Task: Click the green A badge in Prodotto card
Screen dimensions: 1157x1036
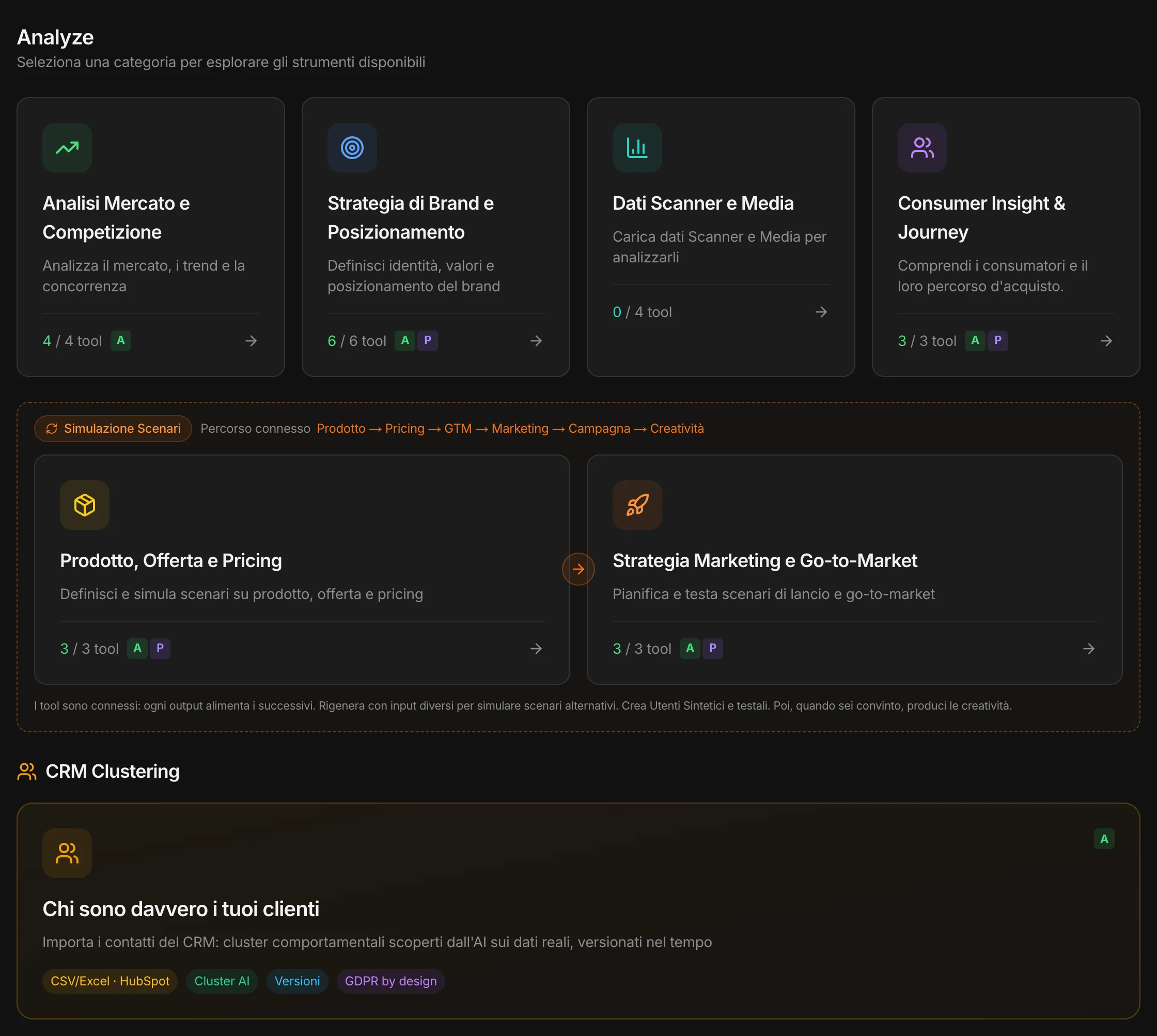Action: [x=137, y=649]
